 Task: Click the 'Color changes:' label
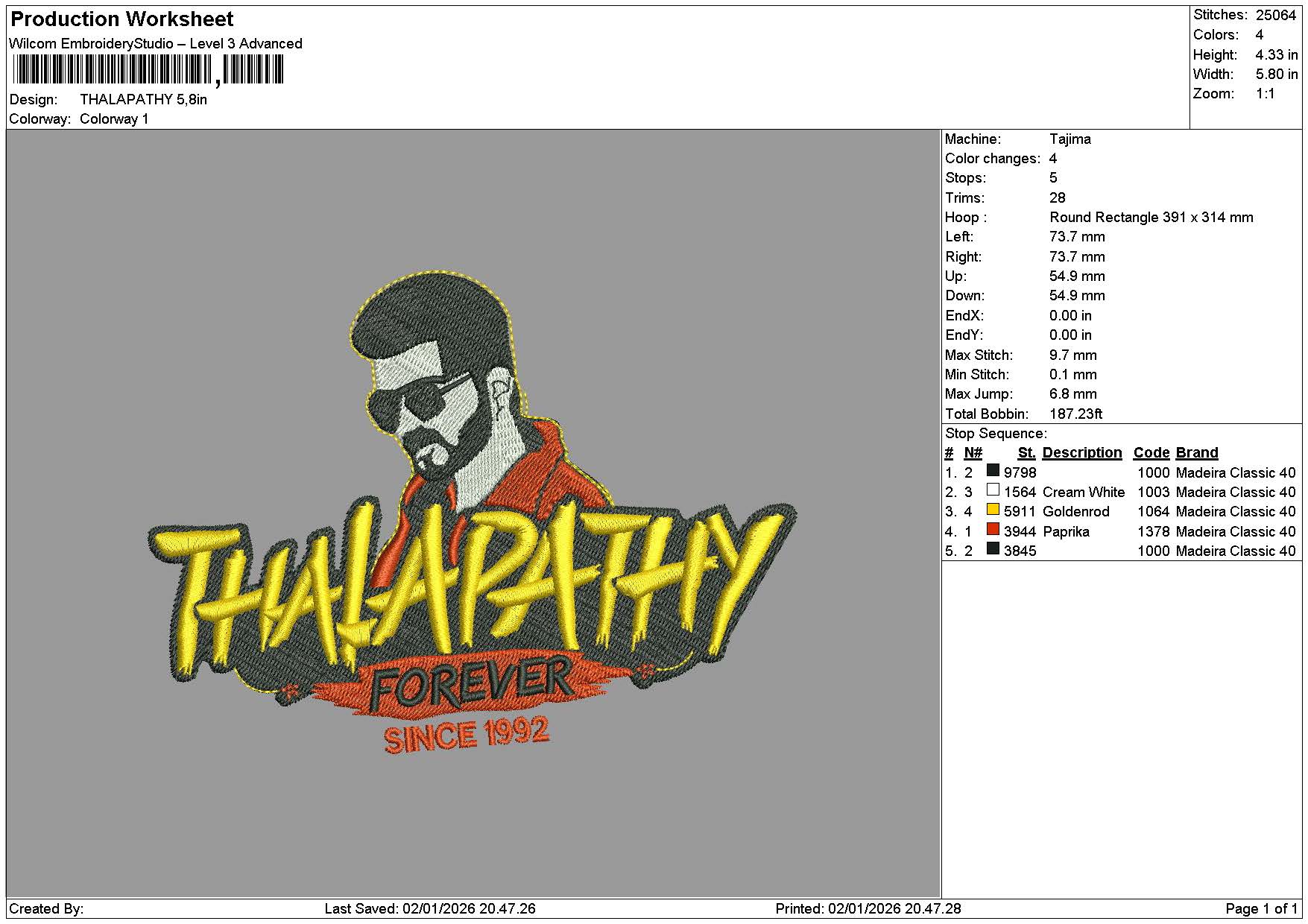993,159
